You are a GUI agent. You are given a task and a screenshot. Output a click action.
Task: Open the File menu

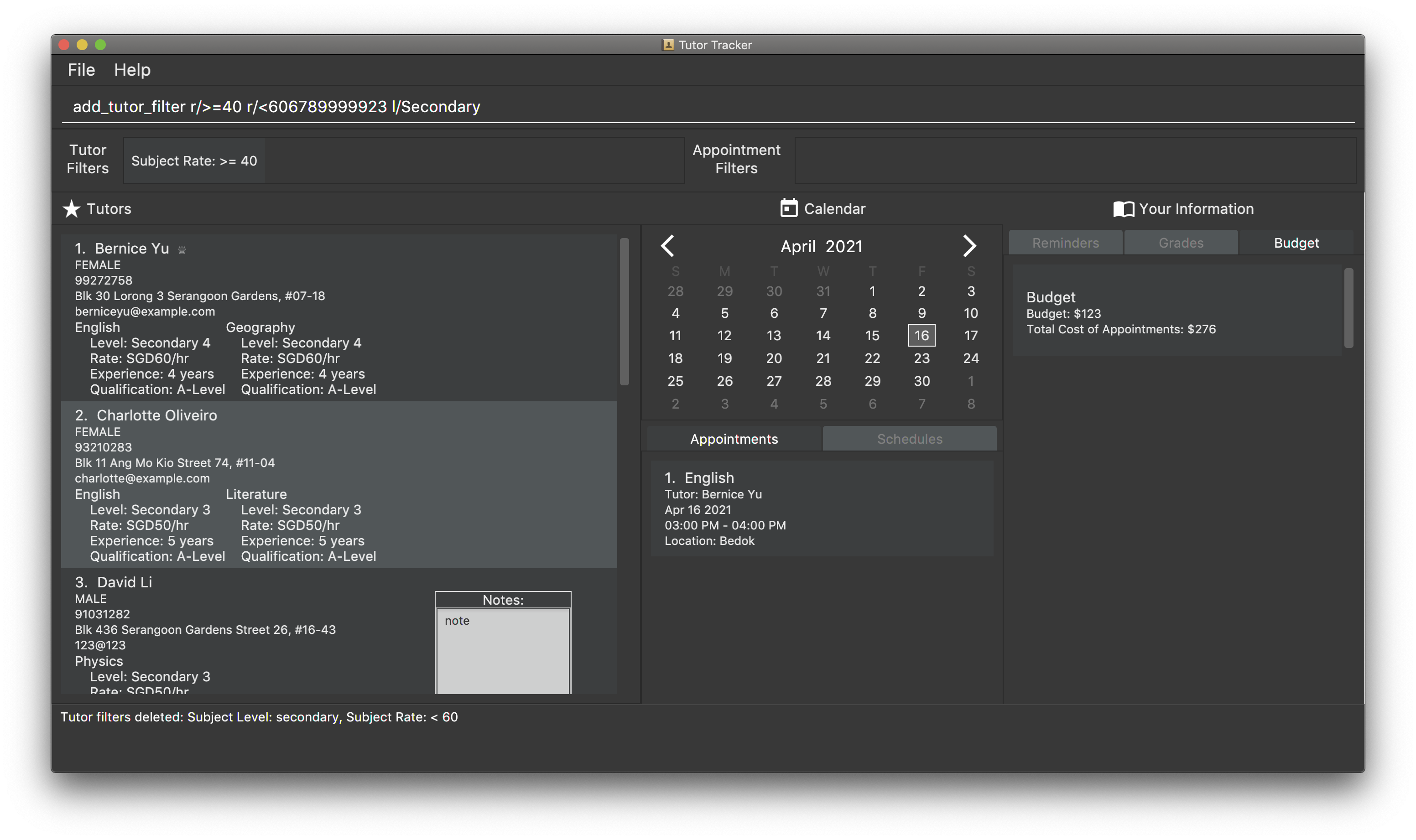pyautogui.click(x=81, y=70)
